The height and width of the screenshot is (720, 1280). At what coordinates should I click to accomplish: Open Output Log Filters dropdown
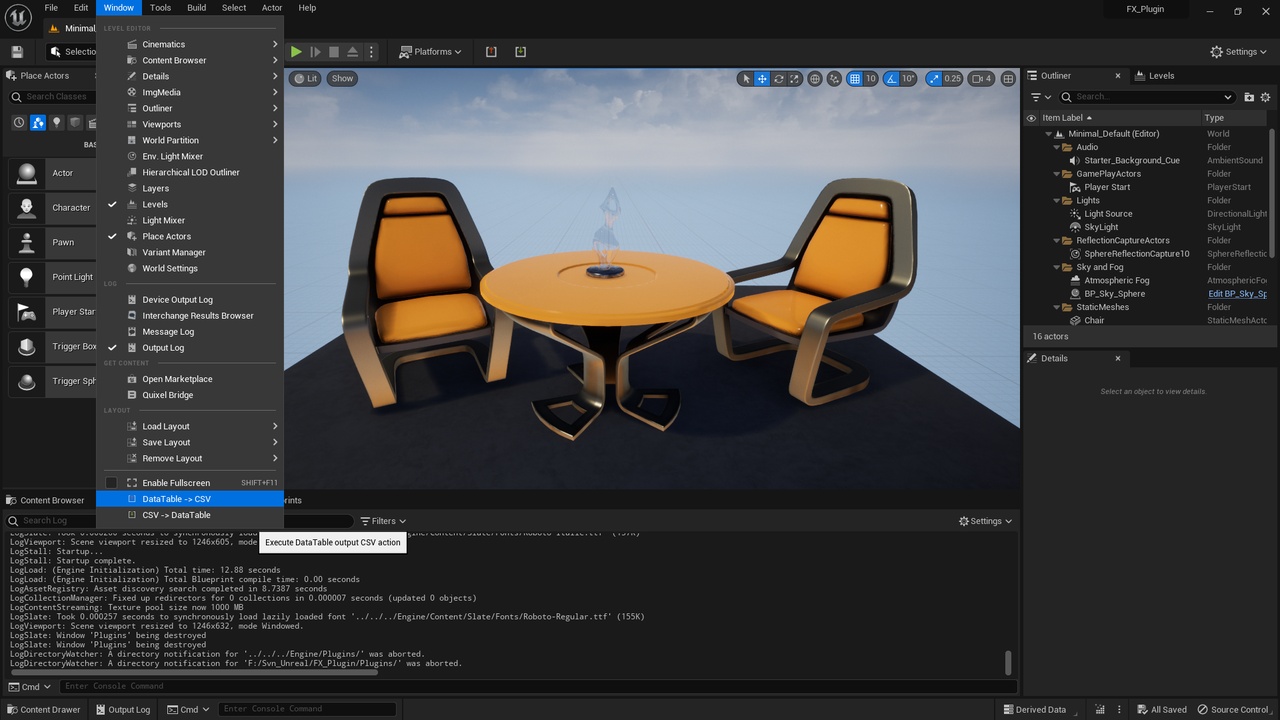tap(383, 521)
